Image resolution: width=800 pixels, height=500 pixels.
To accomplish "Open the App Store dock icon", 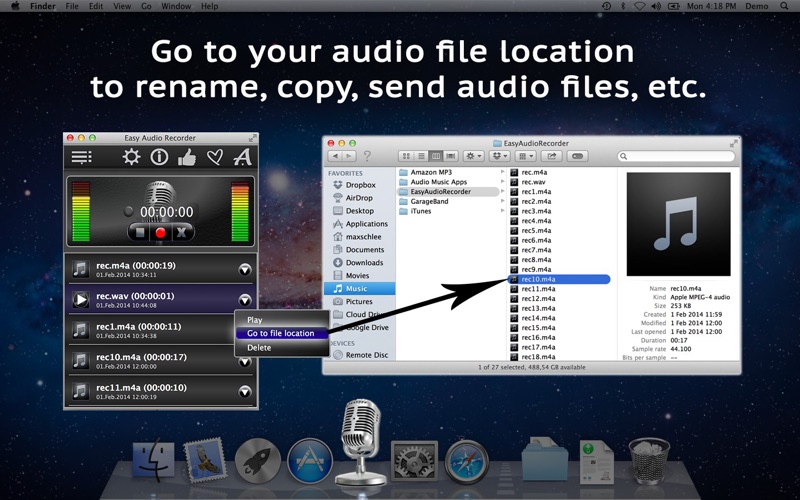I will 310,461.
